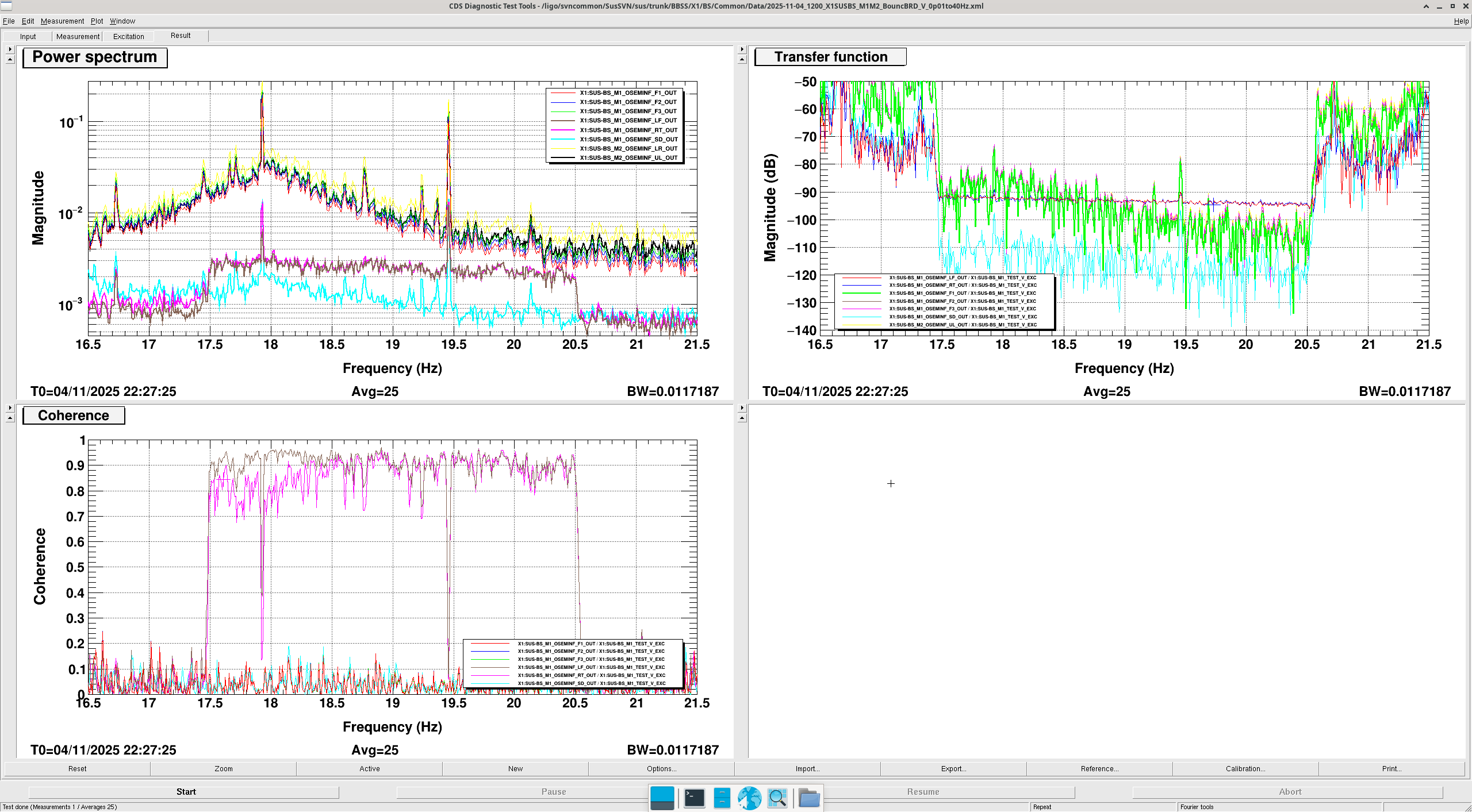Click the Export... button
Viewport: 1472px width, 812px height.
pyautogui.click(x=953, y=768)
